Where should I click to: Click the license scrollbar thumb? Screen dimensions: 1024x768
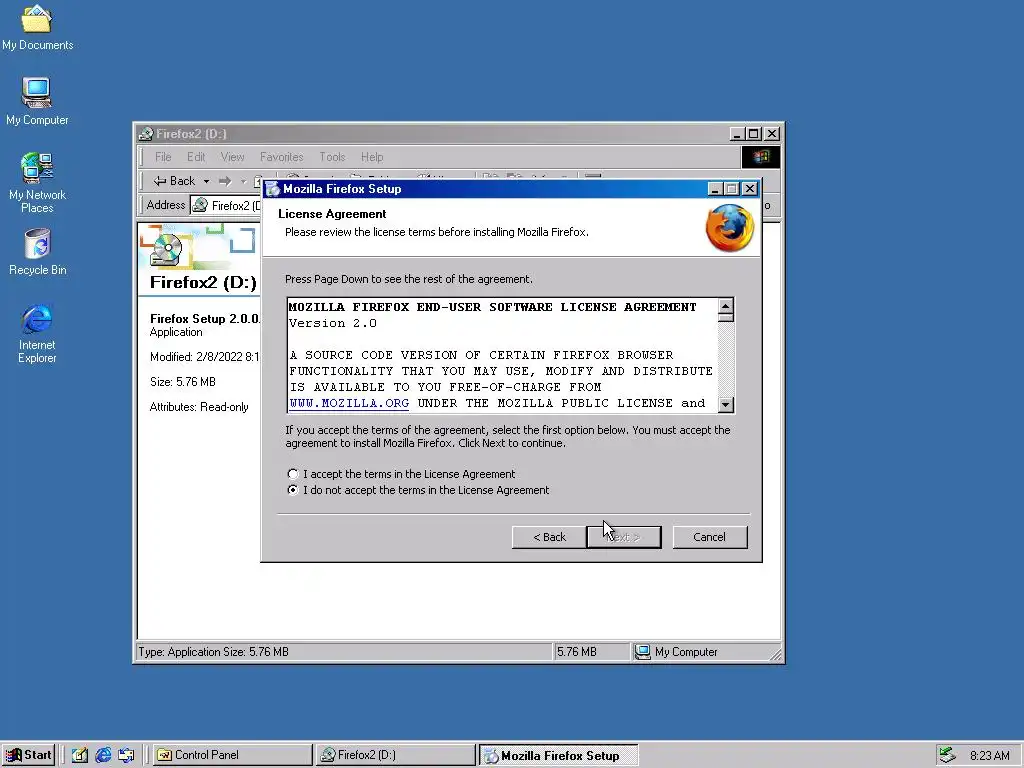coord(726,318)
